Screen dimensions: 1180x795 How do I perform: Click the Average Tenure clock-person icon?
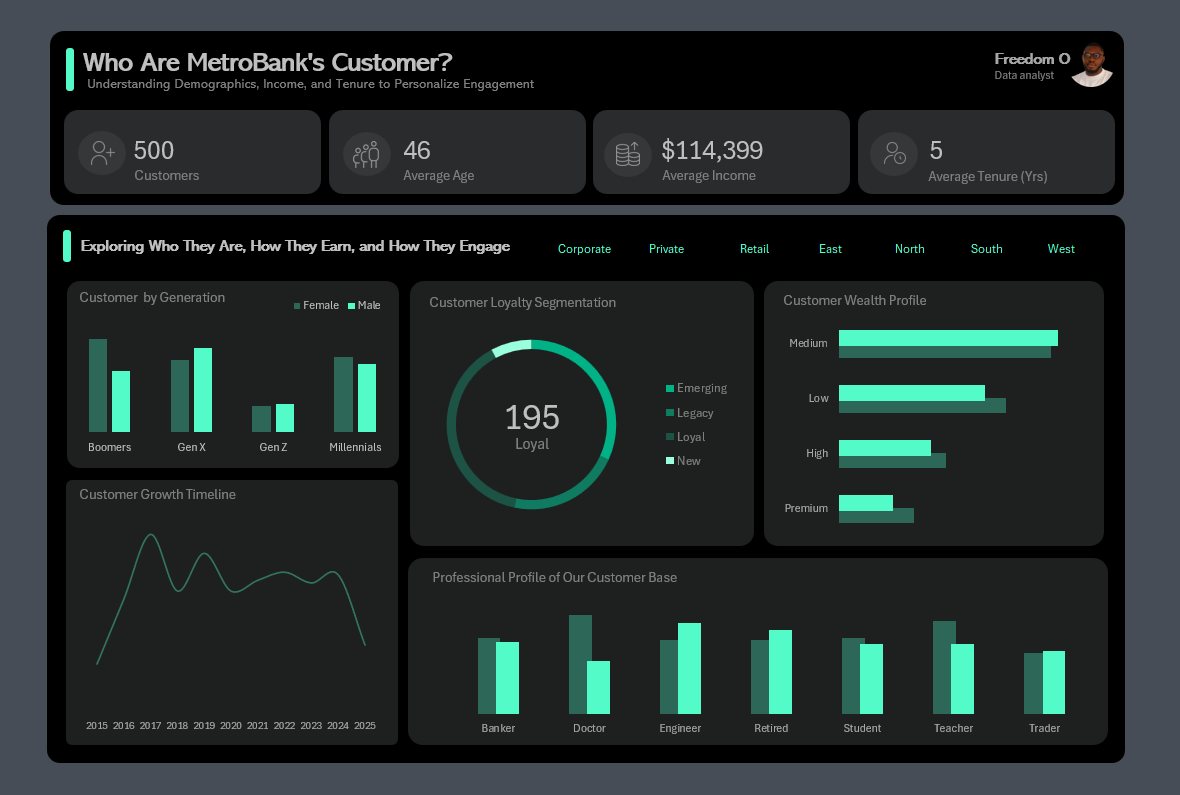pyautogui.click(x=894, y=154)
